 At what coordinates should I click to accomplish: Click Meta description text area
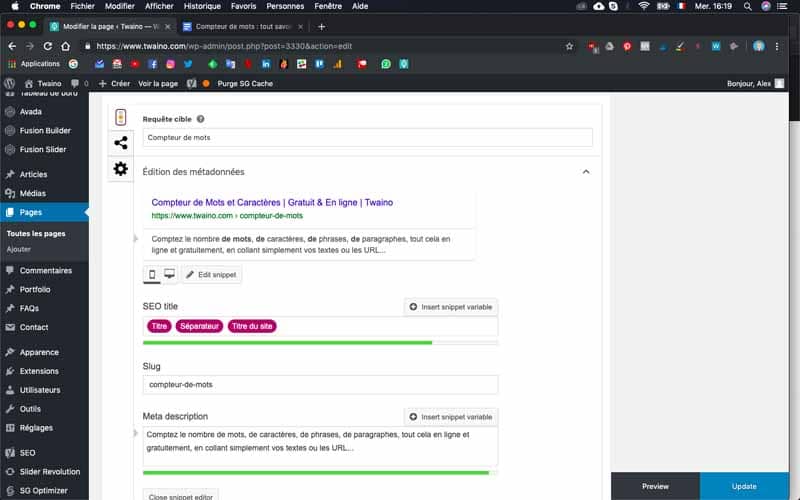320,446
